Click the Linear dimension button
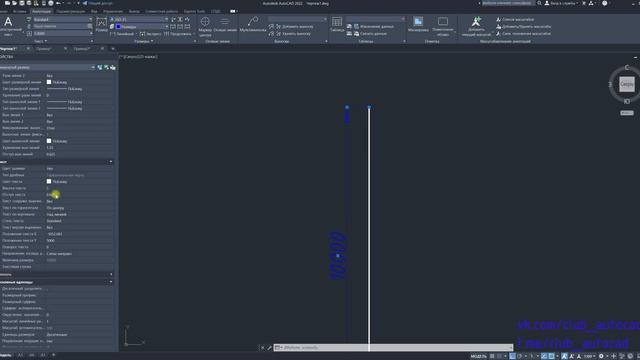Viewport: 640px width, 360px height. (123, 34)
